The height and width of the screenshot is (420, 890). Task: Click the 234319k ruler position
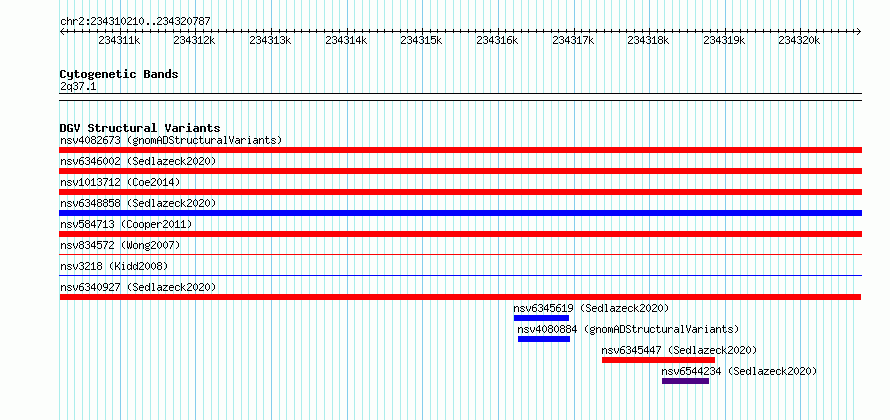[x=724, y=40]
